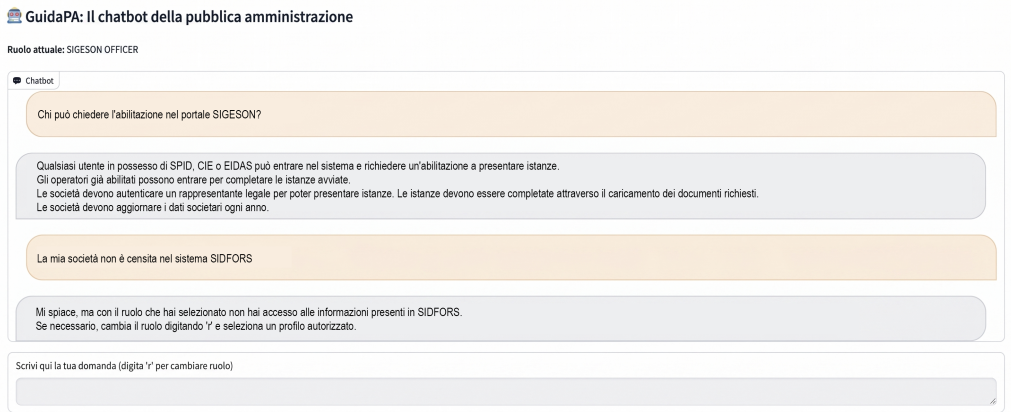Select the Chatbot label tab
This screenshot has height=418, width=1011.
tap(34, 81)
